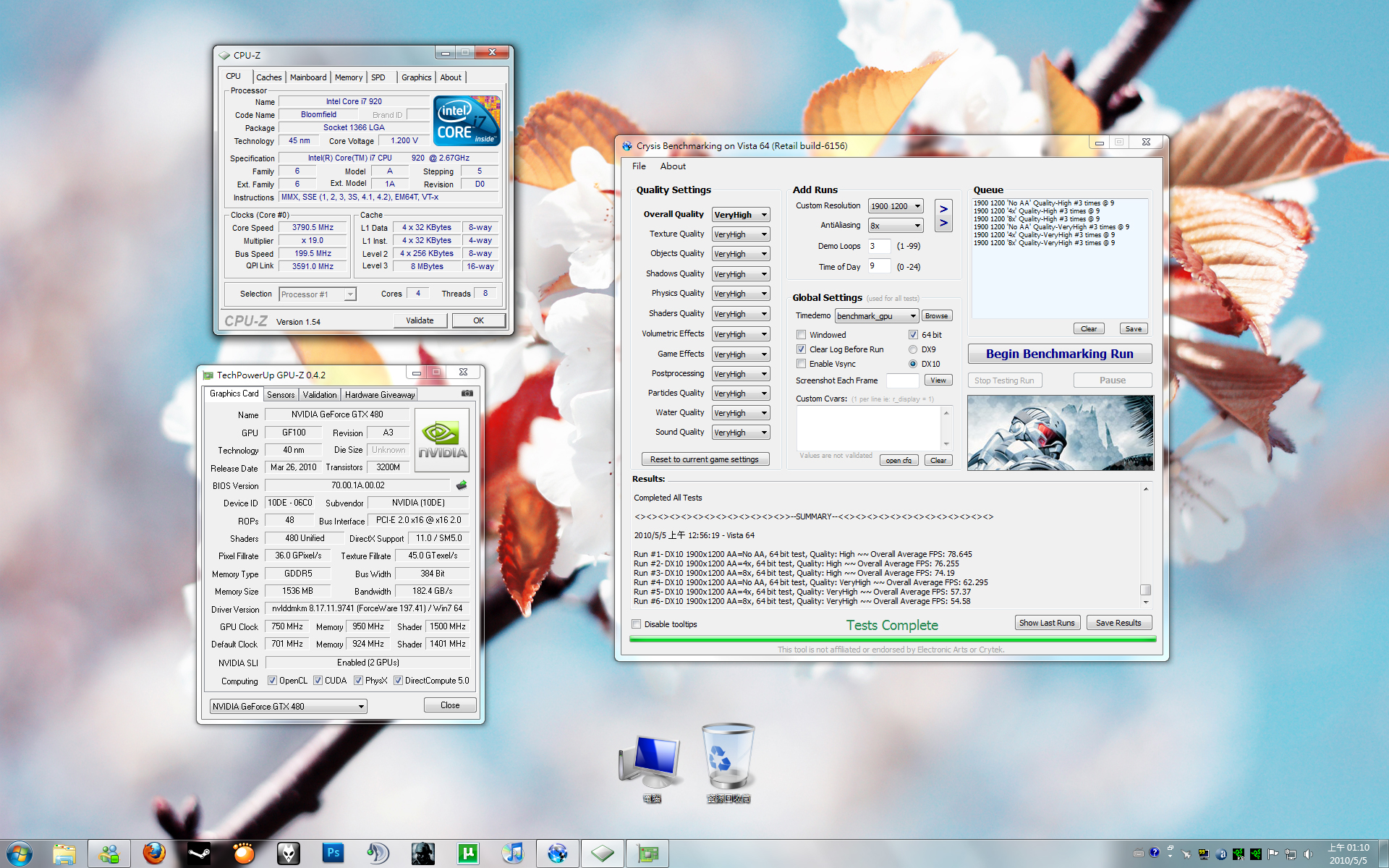Click the NVIDIA logo in GPU-Z
The width and height of the screenshot is (1389, 868).
(442, 440)
